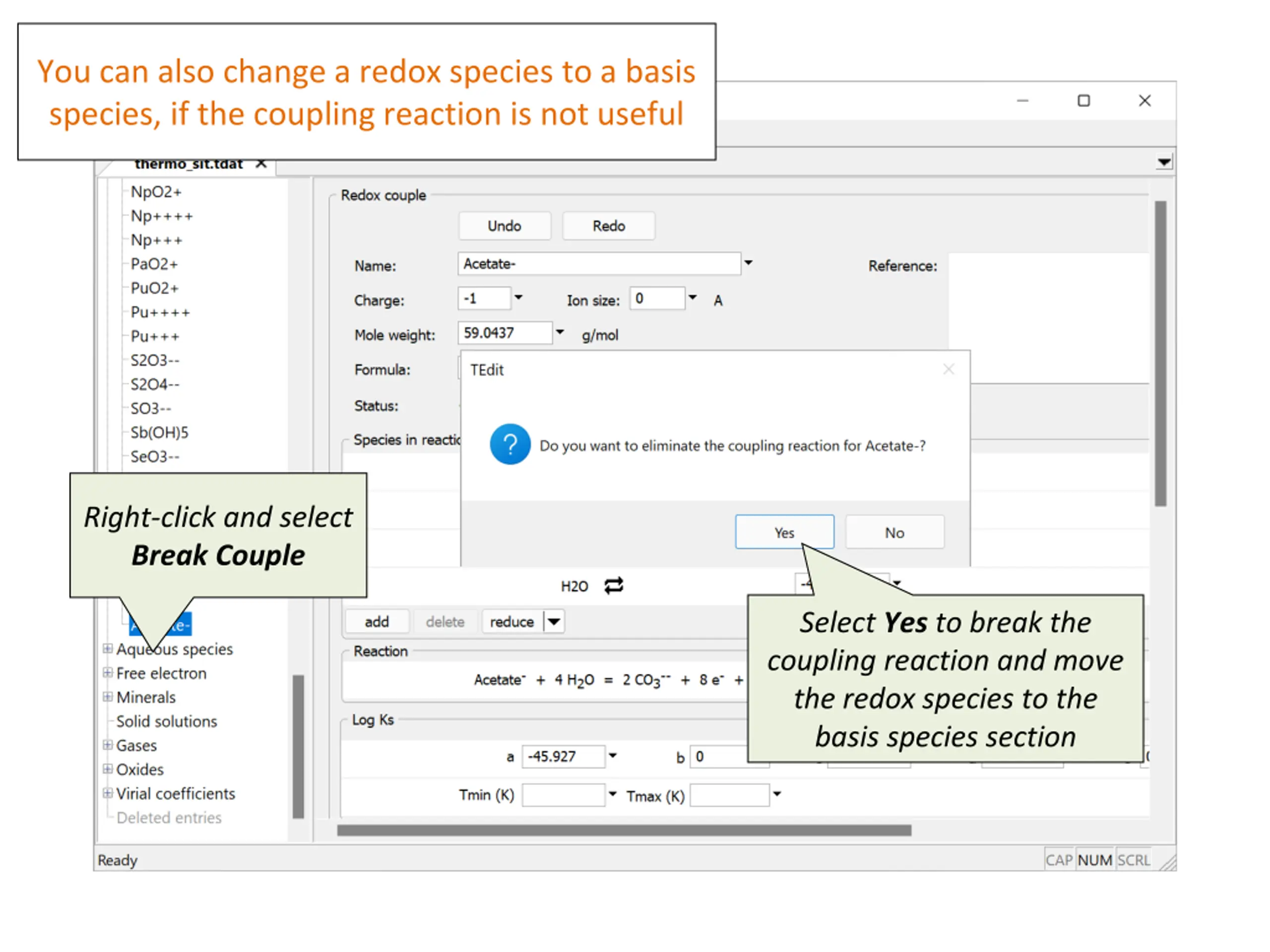The image size is (1270, 952).
Task: Select SO3-- in the species tree
Action: (151, 409)
